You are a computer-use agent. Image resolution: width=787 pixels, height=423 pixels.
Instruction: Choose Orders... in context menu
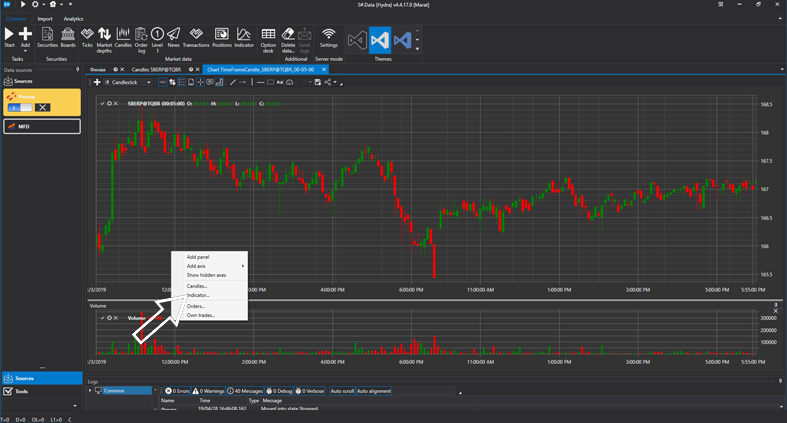tap(209, 306)
